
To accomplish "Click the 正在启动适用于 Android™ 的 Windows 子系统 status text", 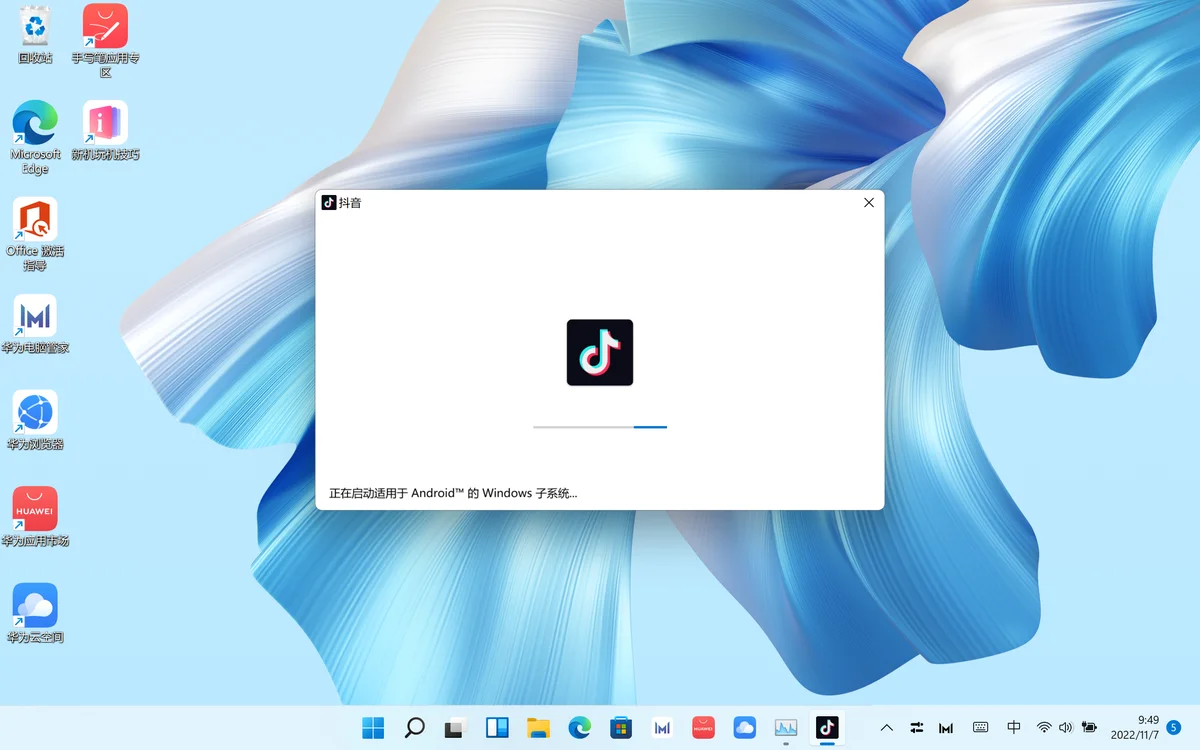I will [x=453, y=493].
